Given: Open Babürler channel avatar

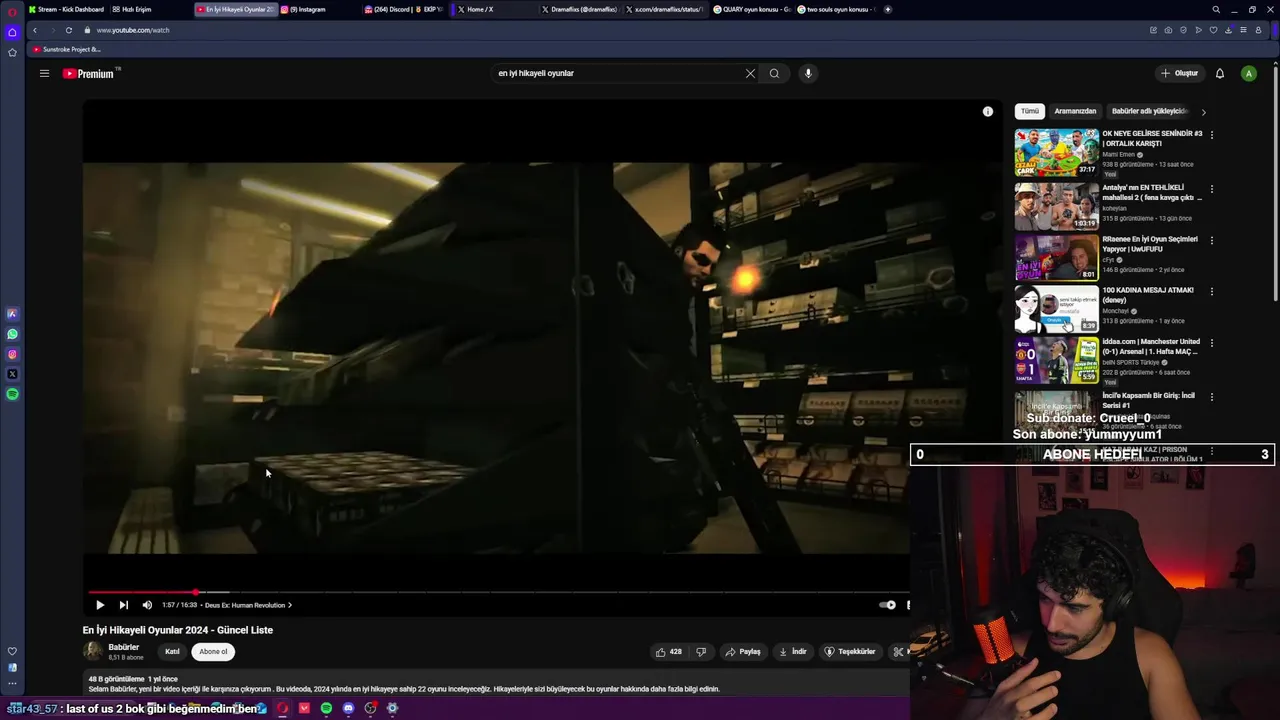Looking at the screenshot, I should tap(93, 652).
